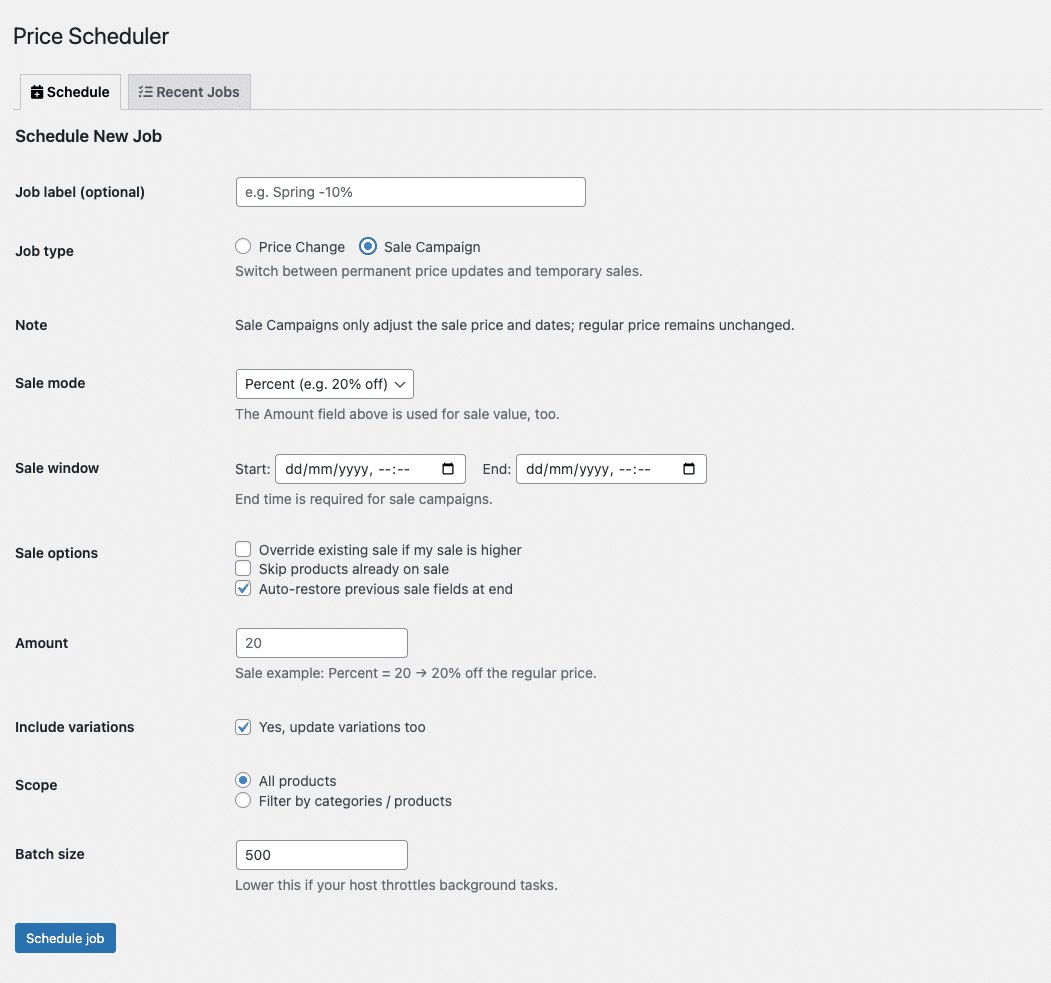Choose Filter by categories / products
This screenshot has width=1051, height=983.
click(243, 801)
